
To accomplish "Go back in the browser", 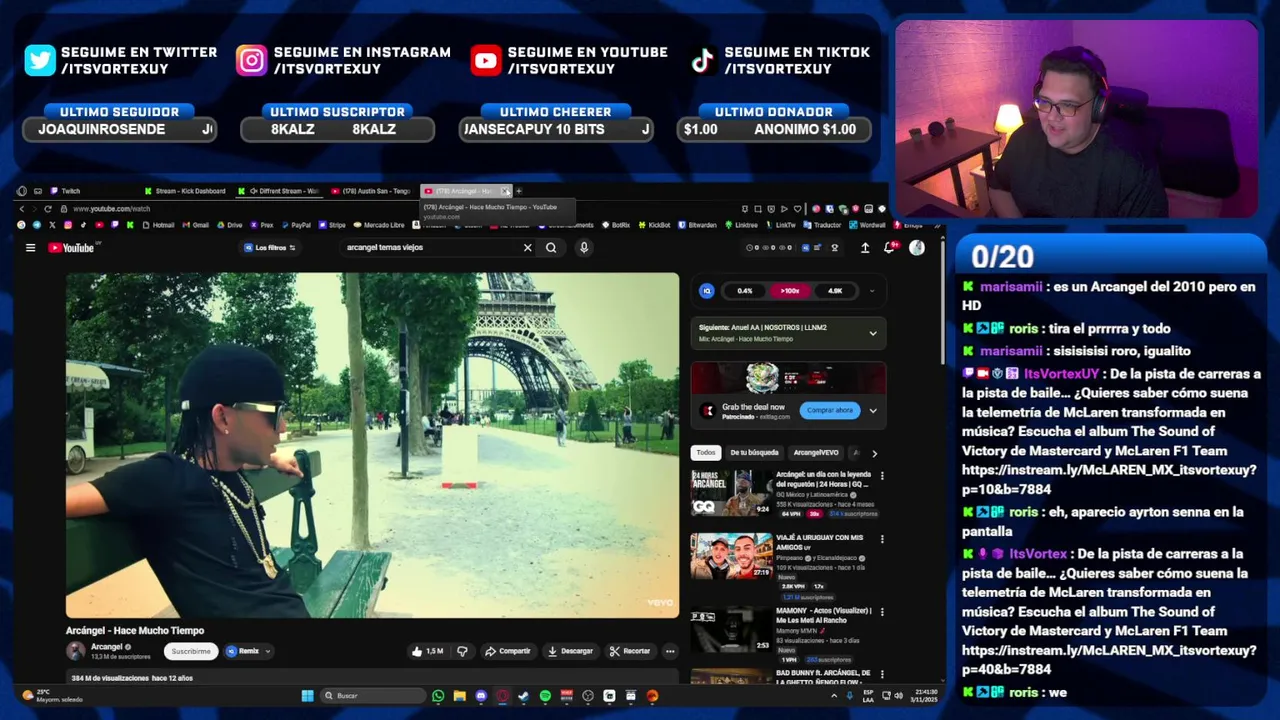I will (22, 209).
